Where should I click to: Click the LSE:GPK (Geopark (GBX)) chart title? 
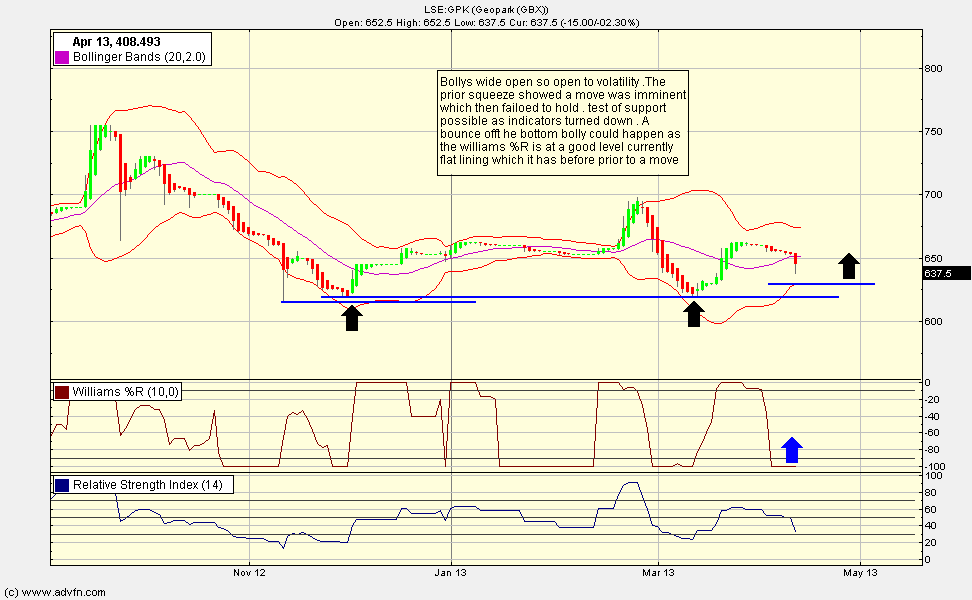(486, 9)
